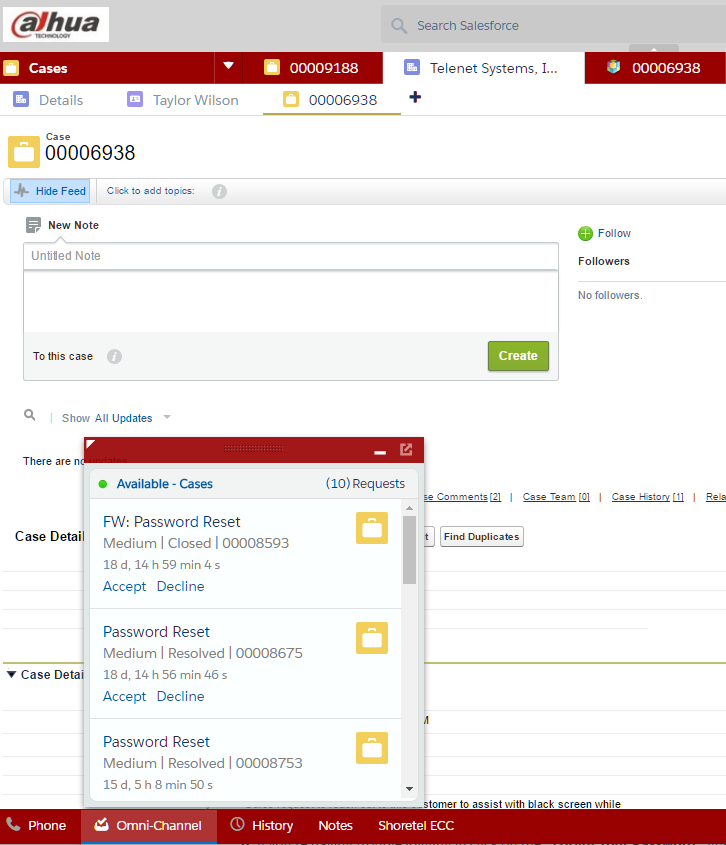Select the New Note publisher action
Screen dimensions: 726x845
click(x=63, y=225)
